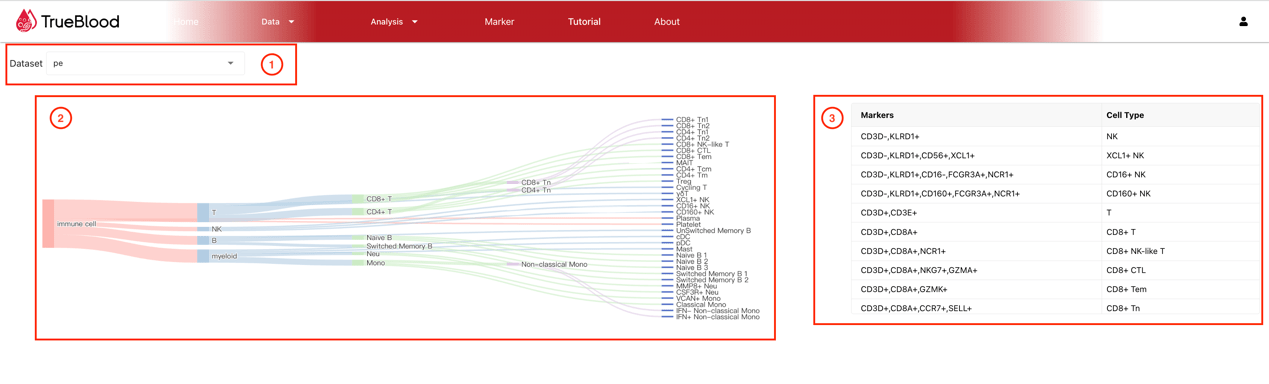This screenshot has width=1269, height=384.
Task: Switch to the Tutorial page
Action: click(x=584, y=22)
